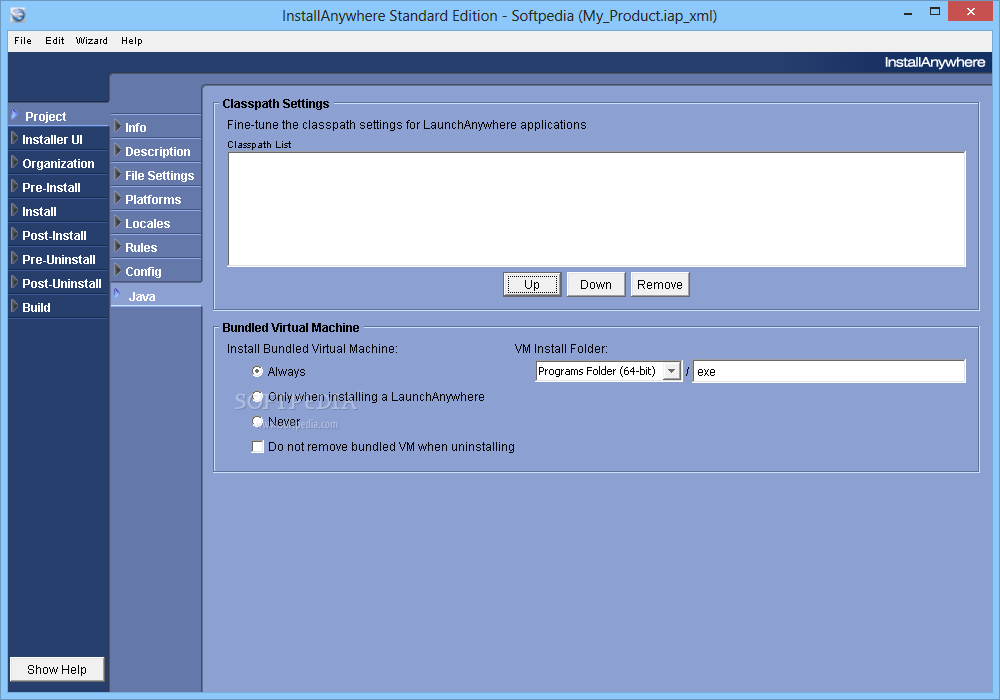Select the Project section
The height and width of the screenshot is (700, 1000).
59,116
